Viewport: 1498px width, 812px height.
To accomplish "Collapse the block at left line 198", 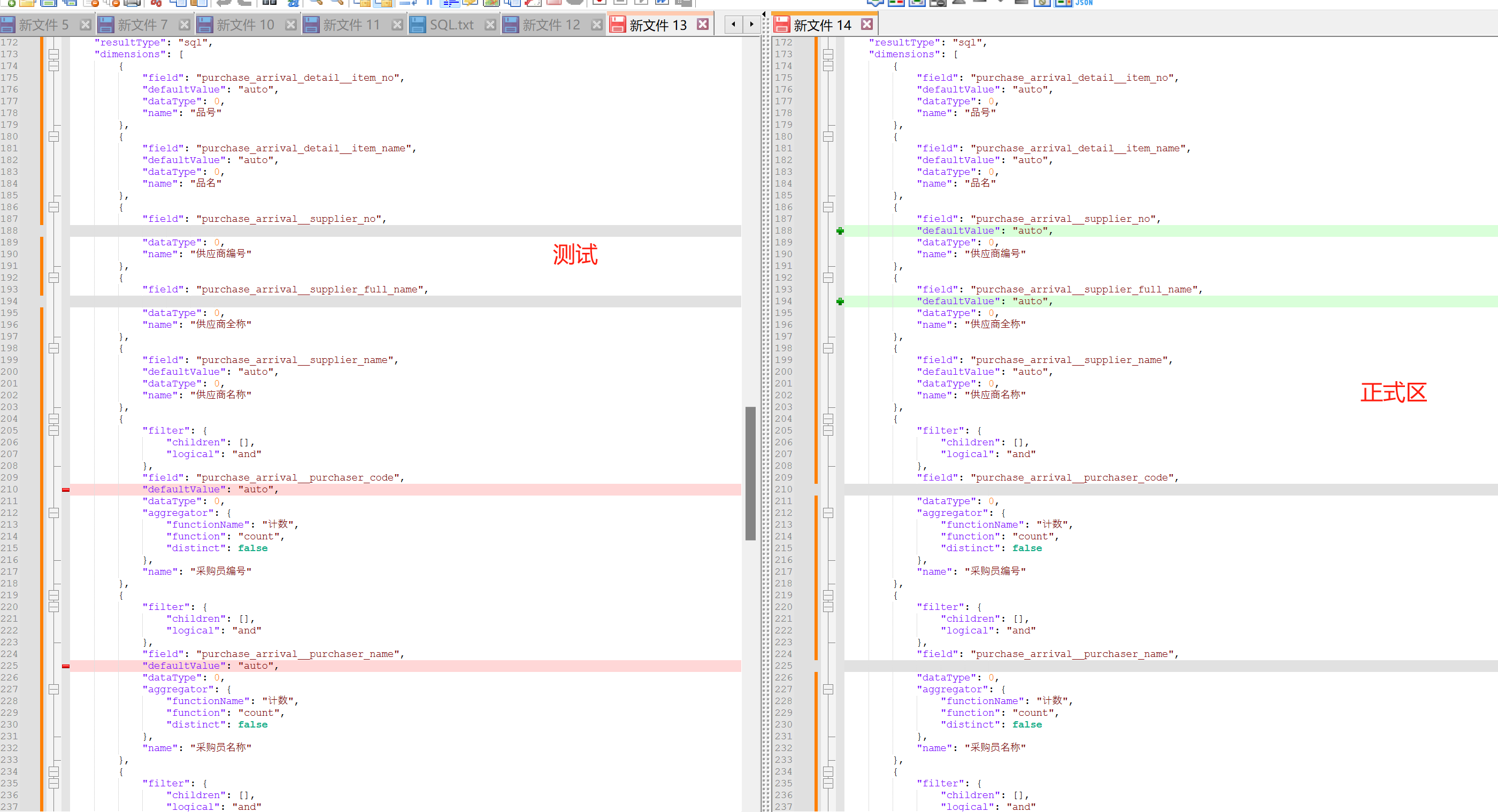I will pos(54,349).
